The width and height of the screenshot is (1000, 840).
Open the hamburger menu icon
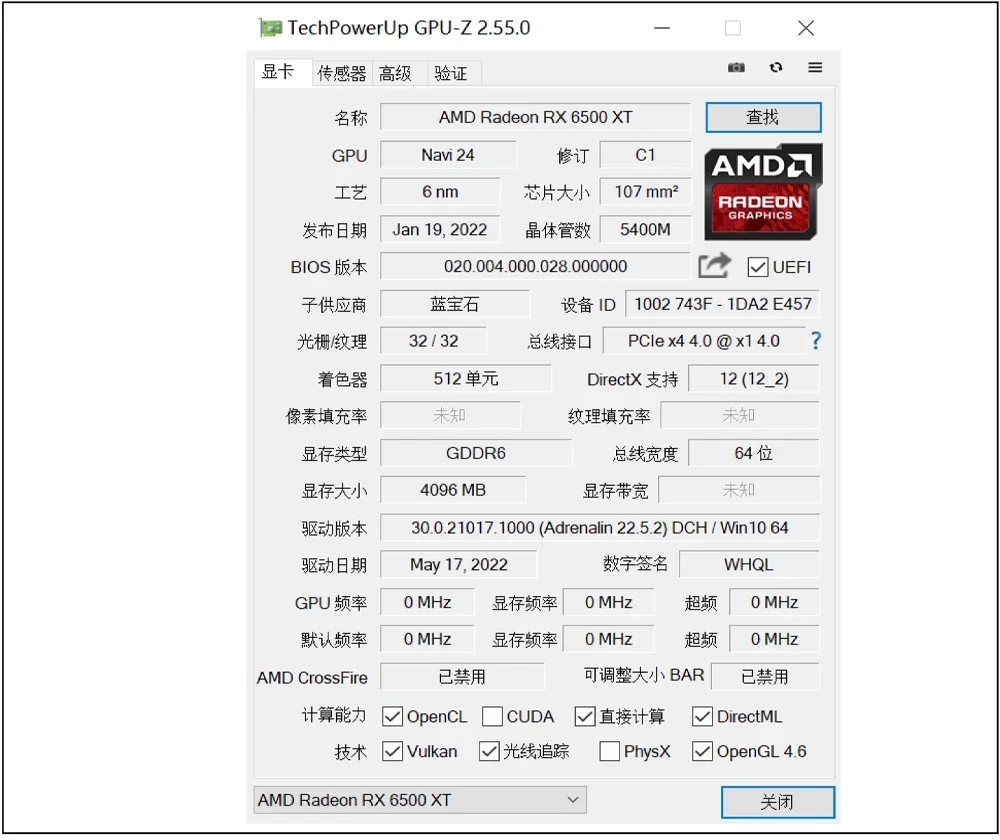[x=815, y=68]
